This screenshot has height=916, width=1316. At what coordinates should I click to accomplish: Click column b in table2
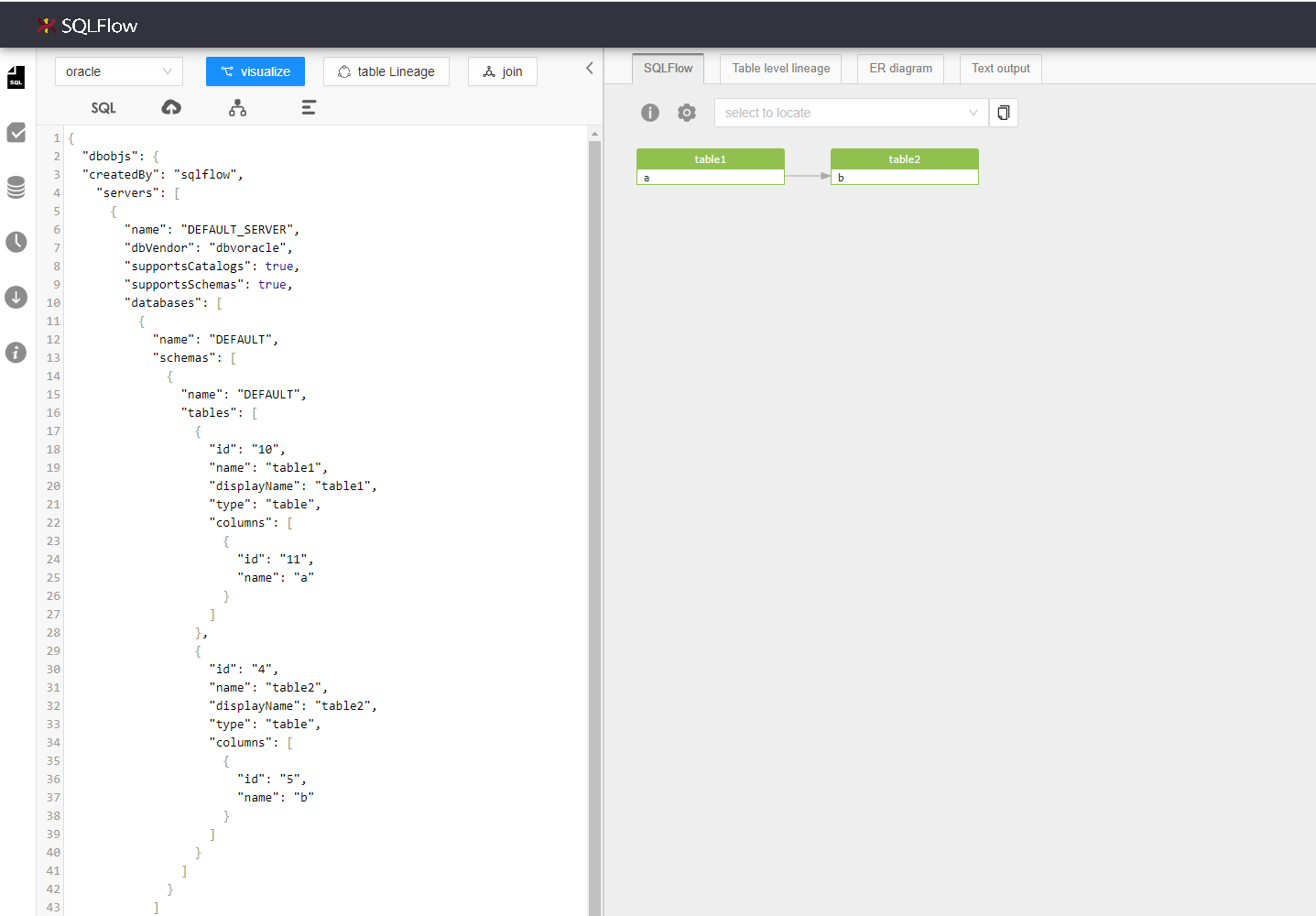905,178
